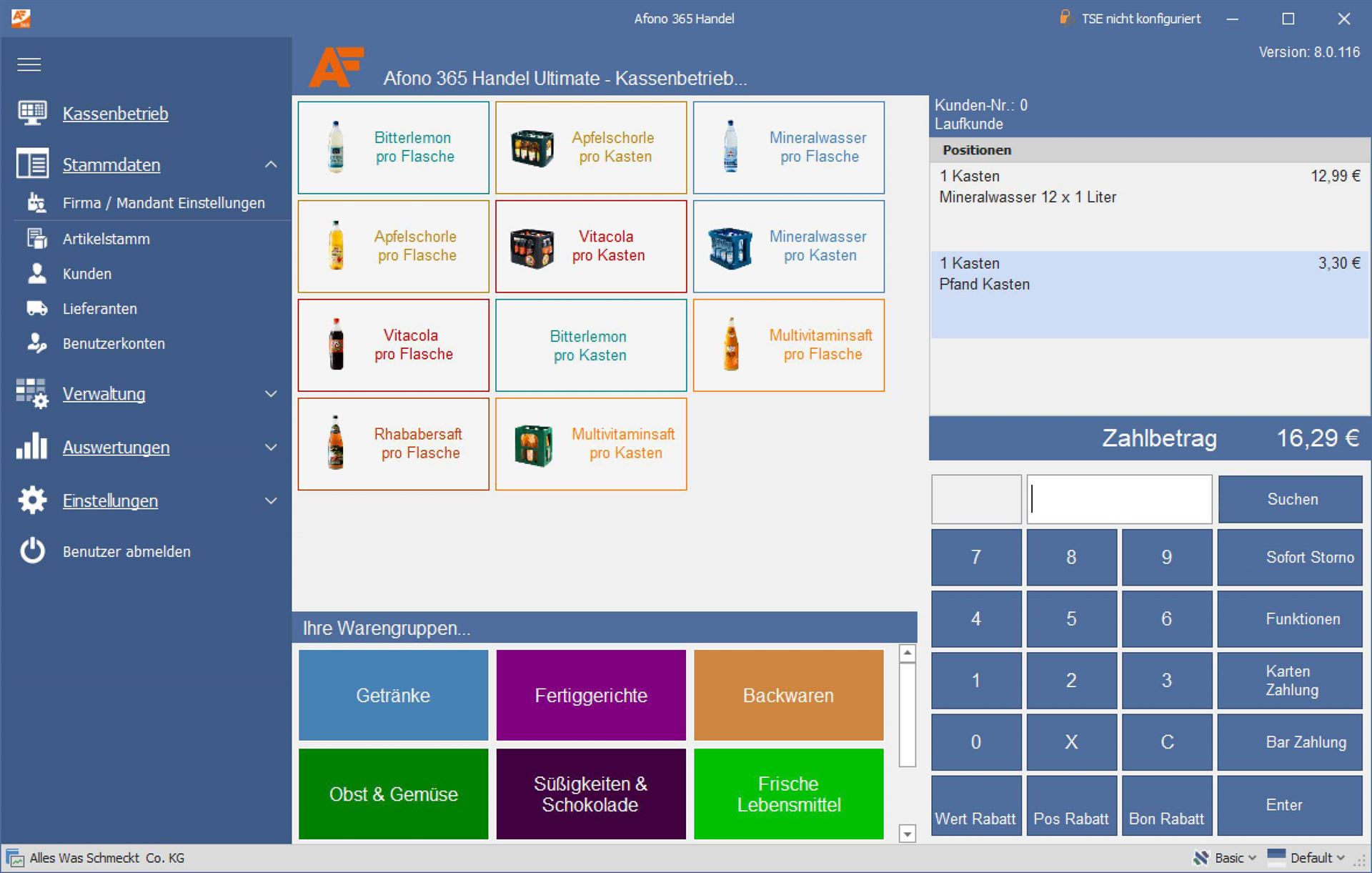This screenshot has width=1372, height=873.
Task: Tap the keypad X multiply key
Action: click(1071, 742)
